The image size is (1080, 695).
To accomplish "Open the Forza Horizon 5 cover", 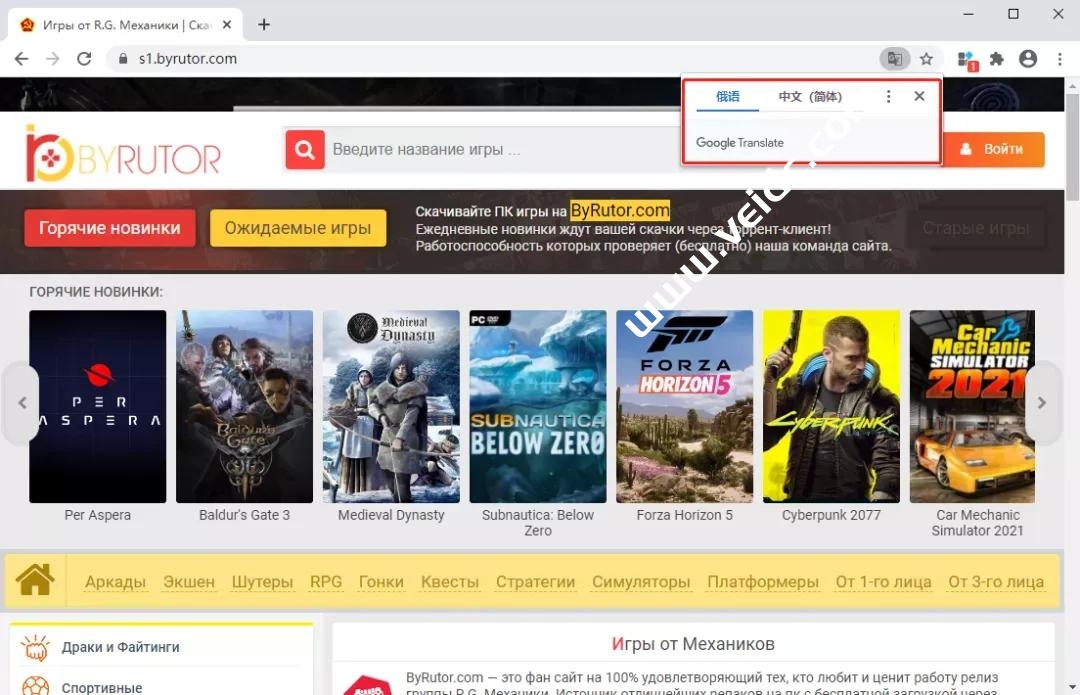I will click(x=685, y=406).
